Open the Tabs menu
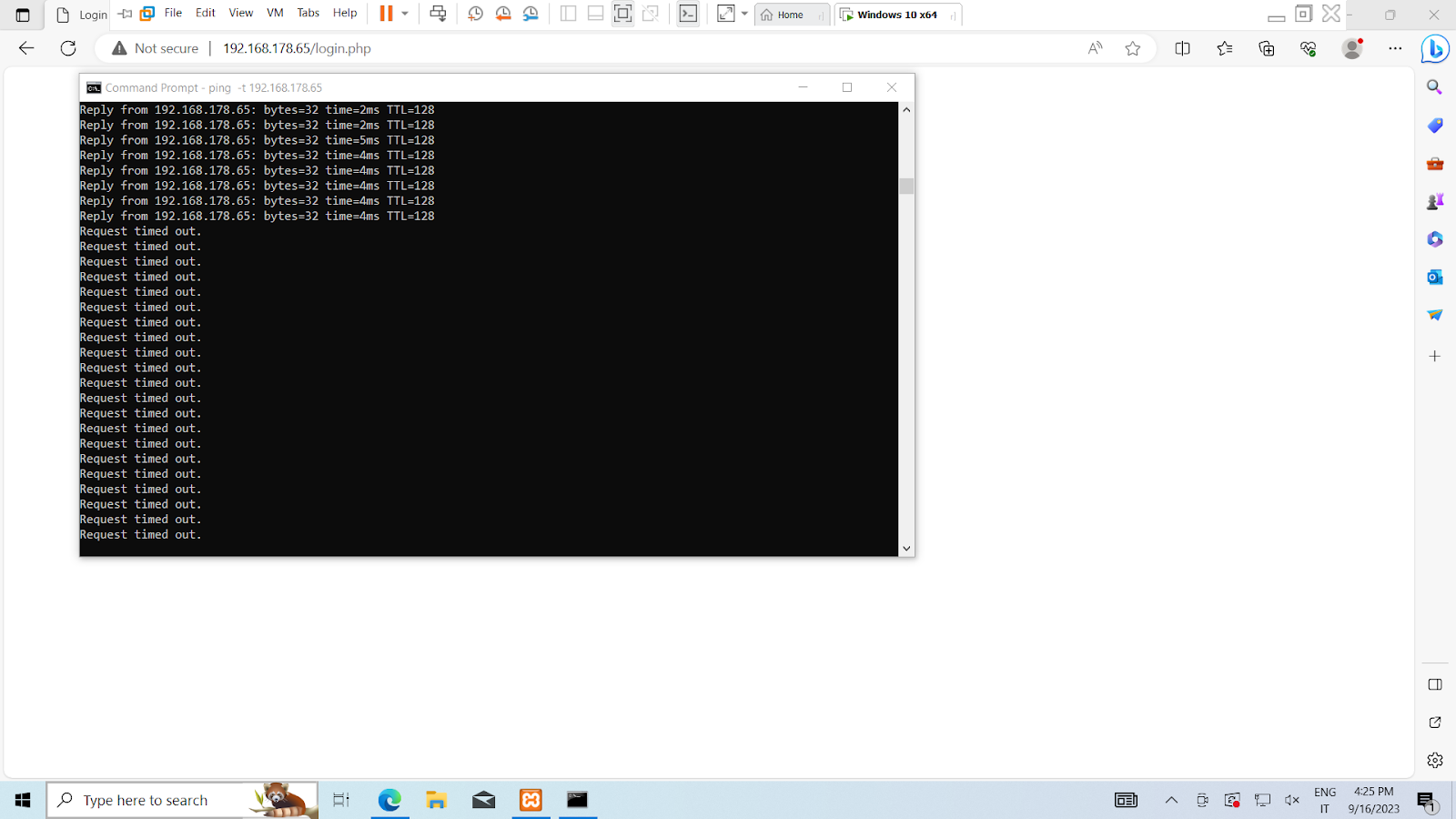1456x819 pixels. point(308,13)
